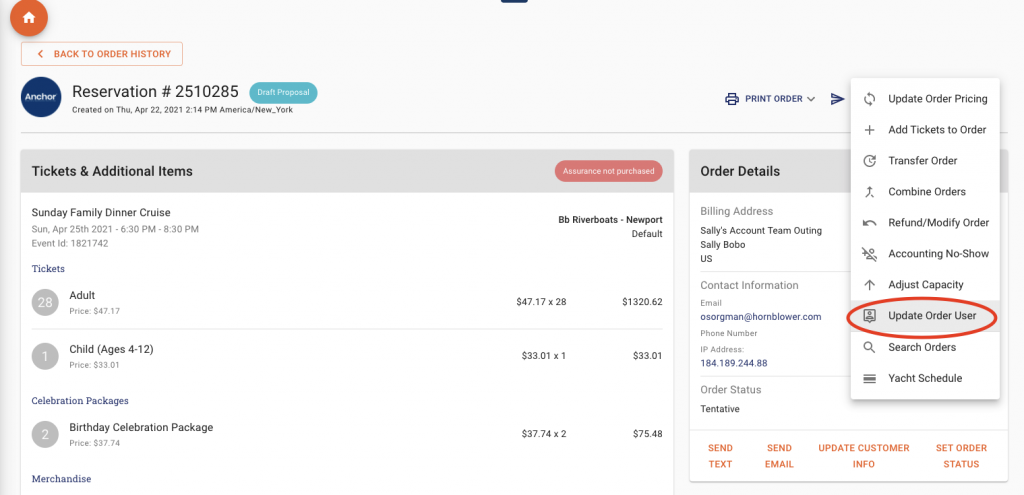The width and height of the screenshot is (1024, 495).
Task: Click the Sally Bobo billing name
Action: tap(723, 245)
